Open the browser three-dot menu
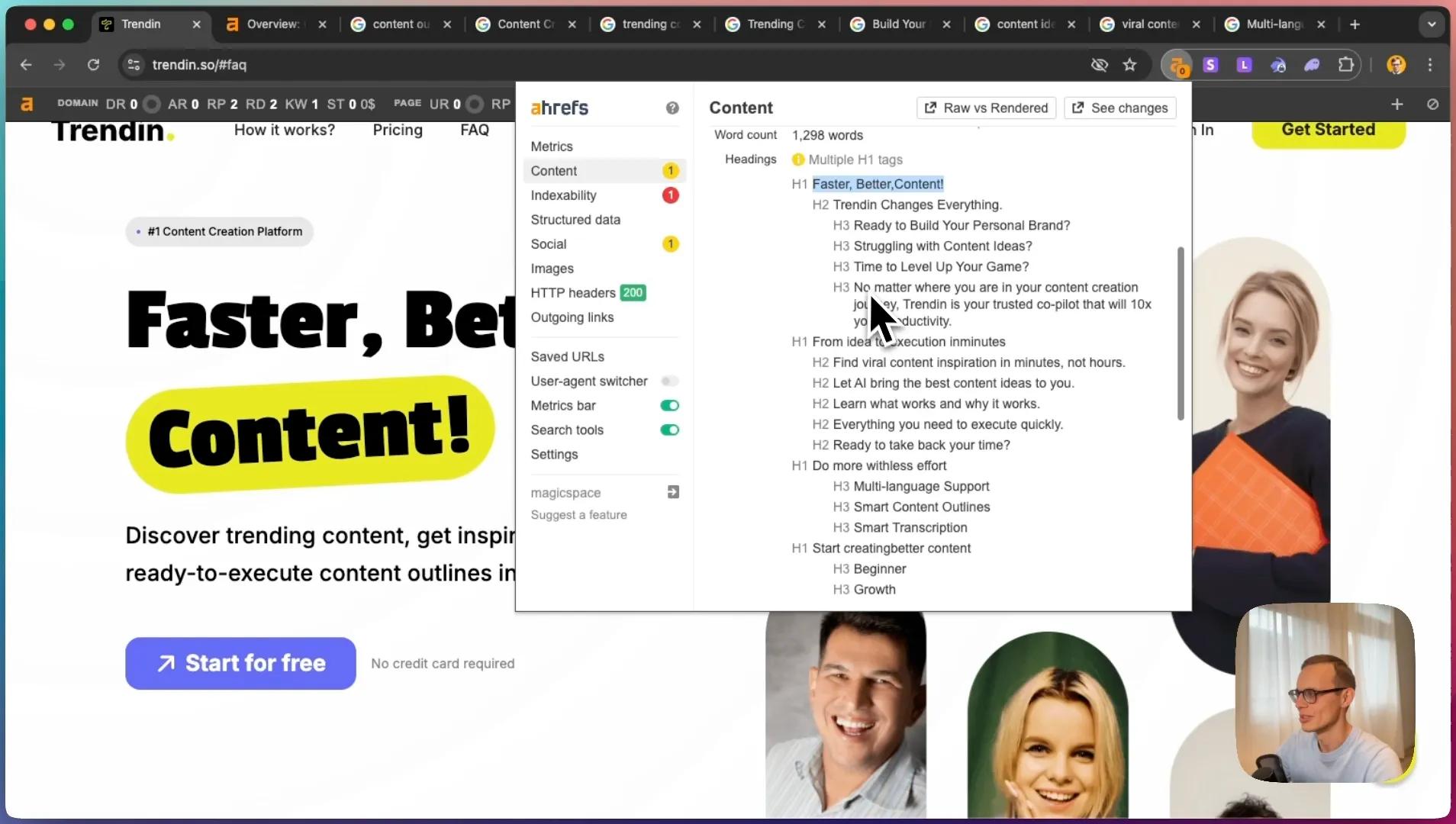The height and width of the screenshot is (824, 1456). (1431, 65)
